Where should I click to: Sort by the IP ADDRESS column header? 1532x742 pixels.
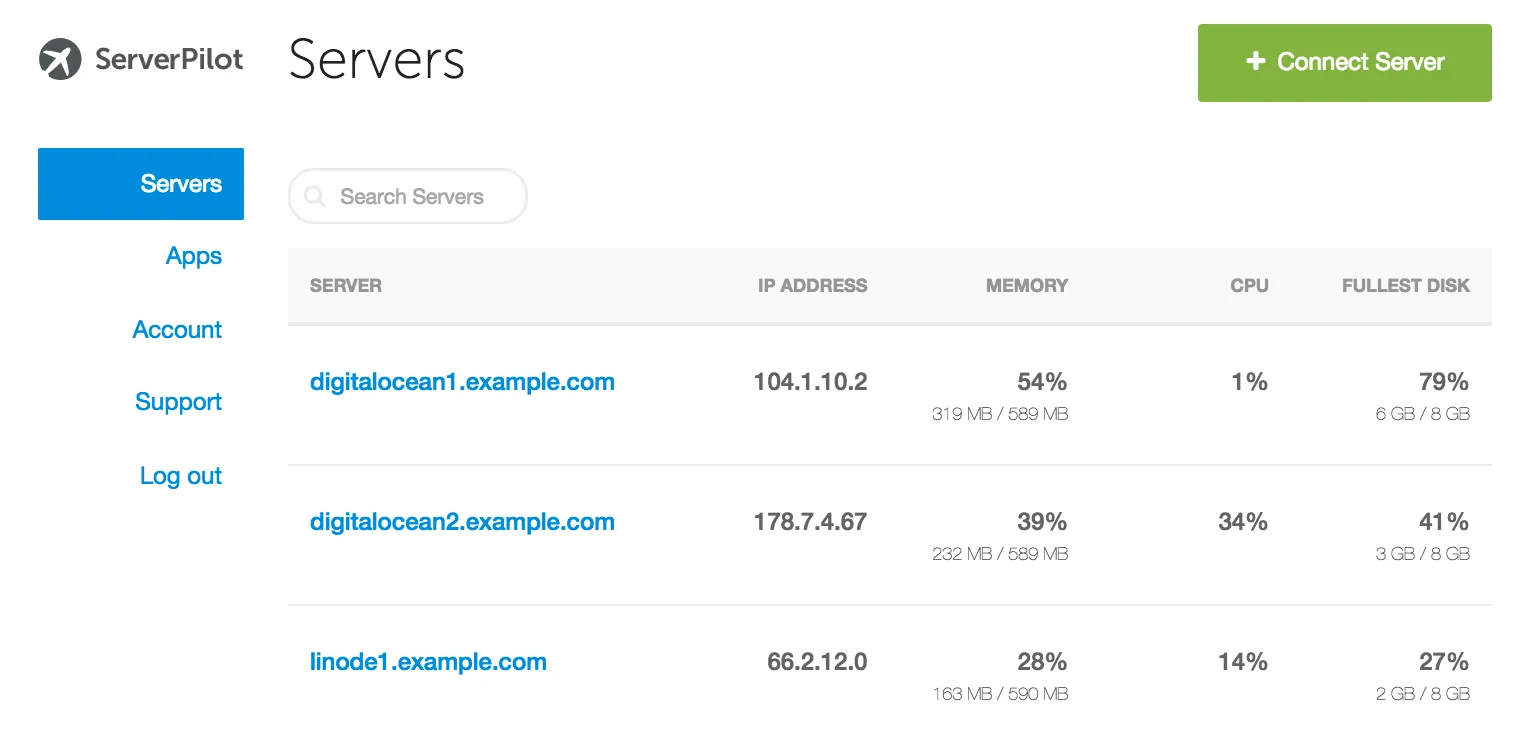coord(812,286)
